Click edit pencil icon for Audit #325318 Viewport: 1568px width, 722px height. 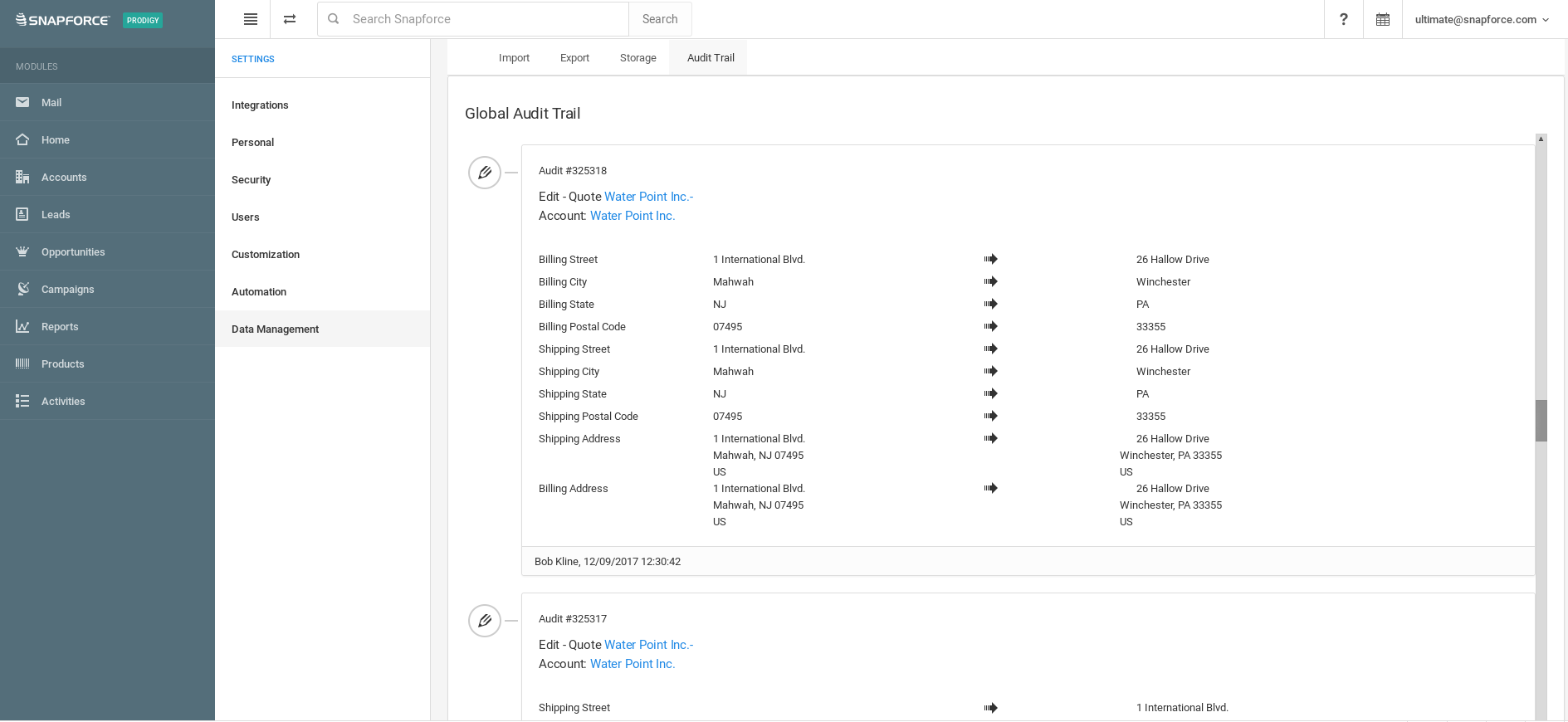[x=485, y=173]
